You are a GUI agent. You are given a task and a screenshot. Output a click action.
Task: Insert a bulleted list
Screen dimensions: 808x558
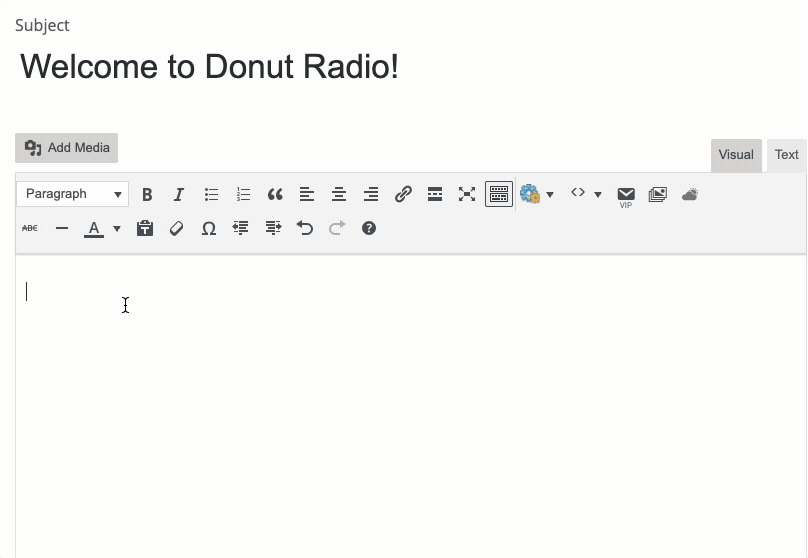[211, 194]
